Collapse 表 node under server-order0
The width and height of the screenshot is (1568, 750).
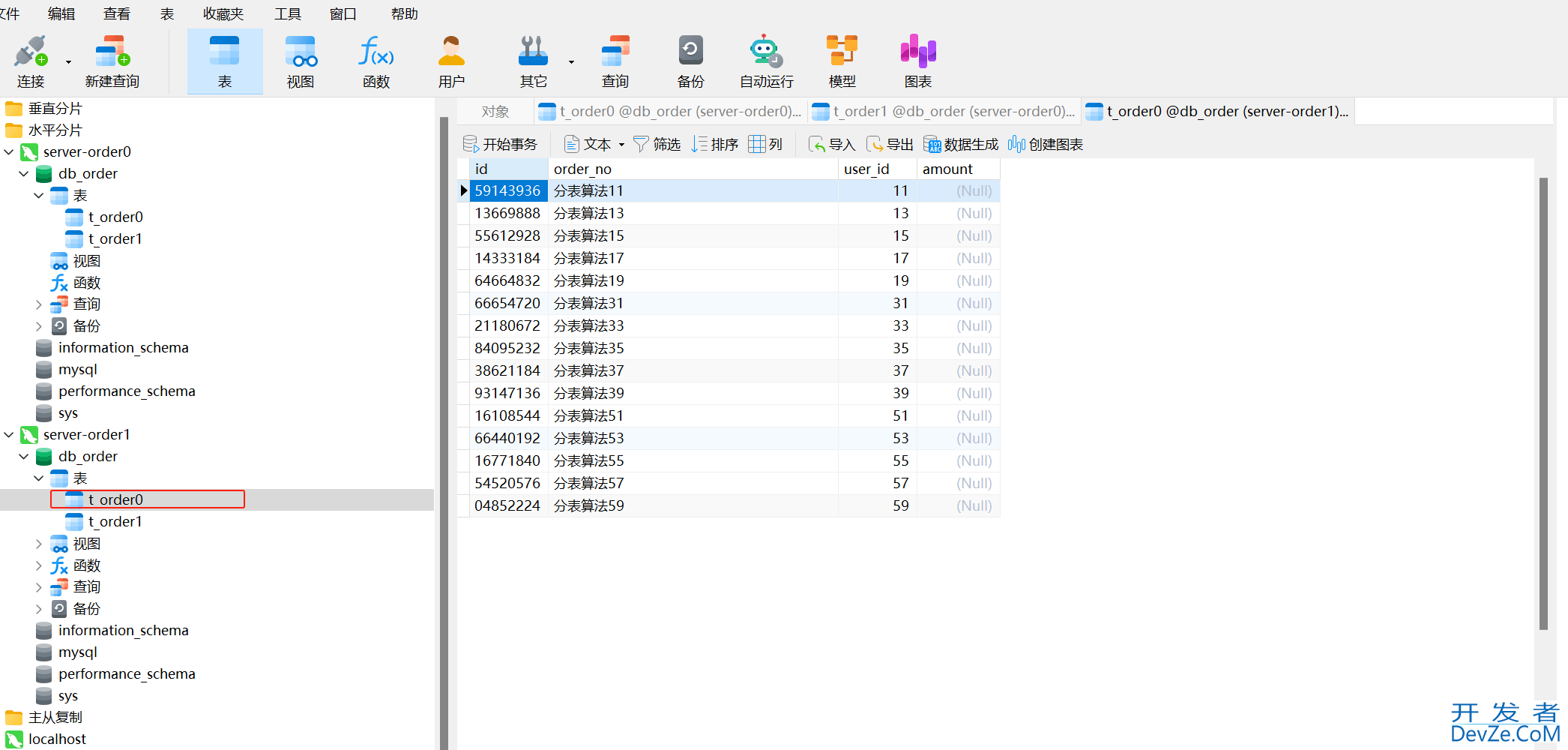(39, 195)
